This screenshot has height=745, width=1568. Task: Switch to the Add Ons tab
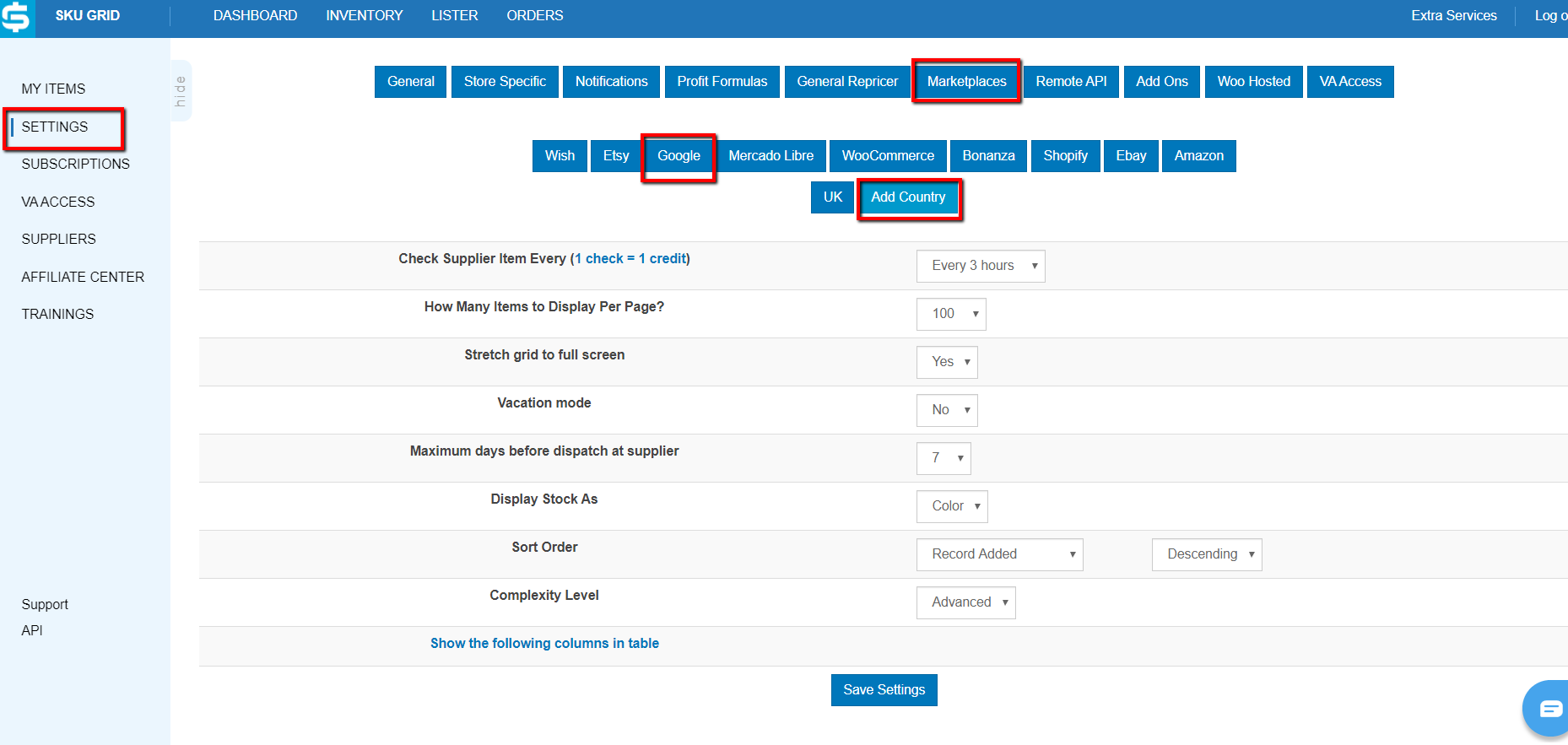click(1162, 82)
